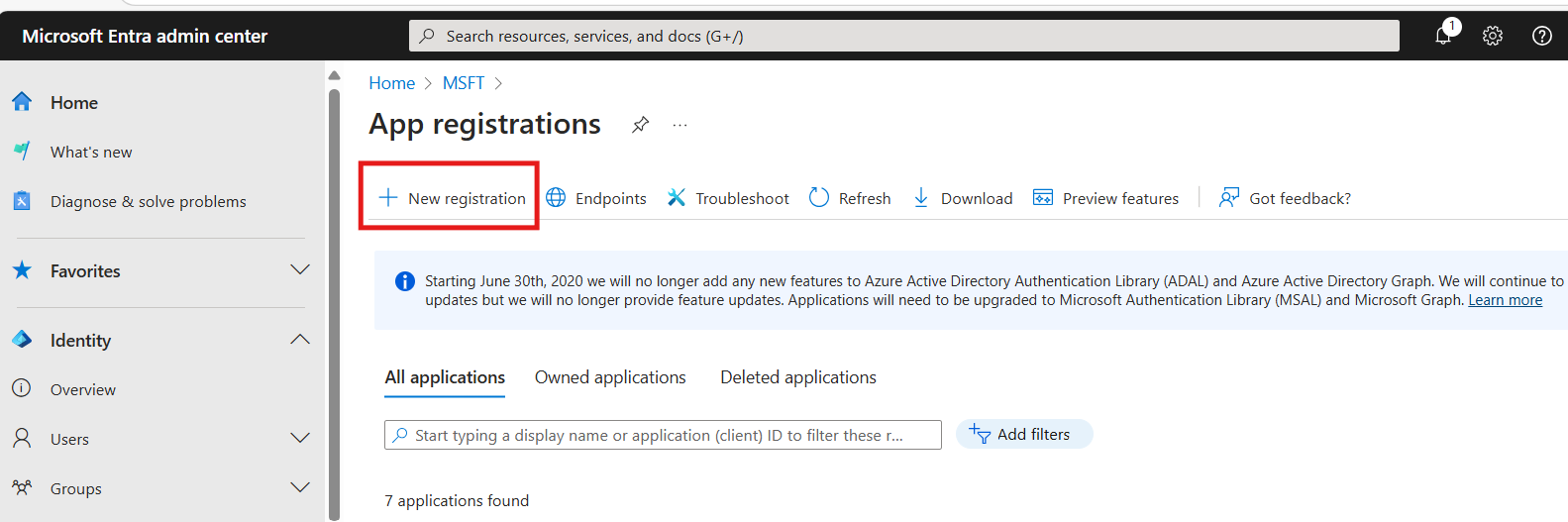Open the settings gear icon

click(x=1493, y=36)
